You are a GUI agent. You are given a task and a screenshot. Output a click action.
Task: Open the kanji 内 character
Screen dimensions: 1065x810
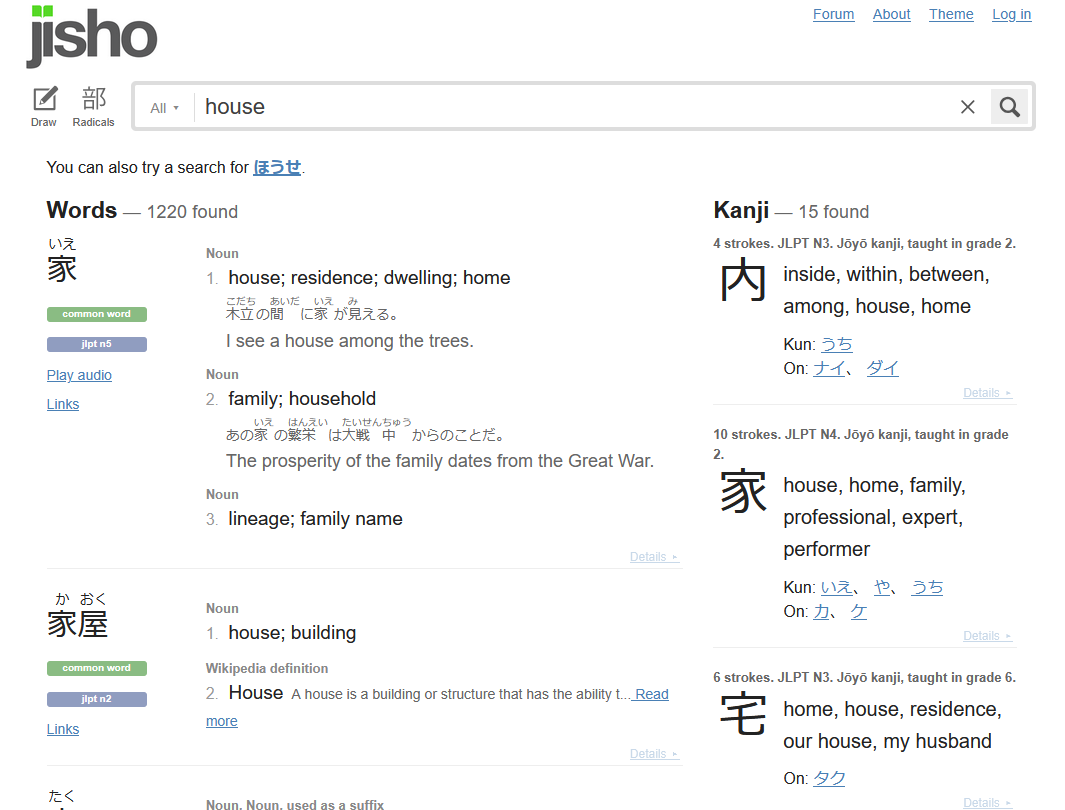click(743, 284)
